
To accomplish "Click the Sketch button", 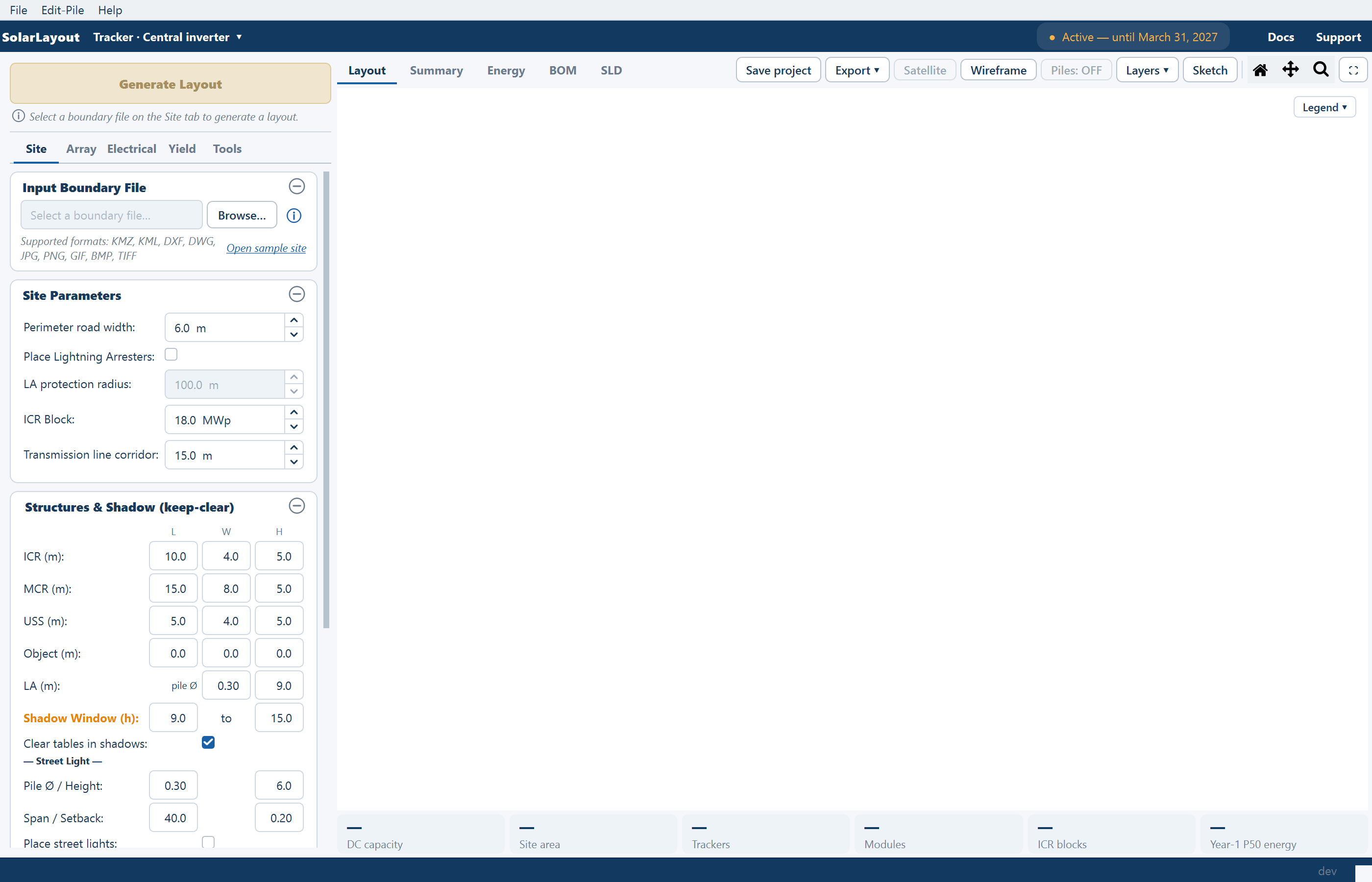I will click(1209, 70).
